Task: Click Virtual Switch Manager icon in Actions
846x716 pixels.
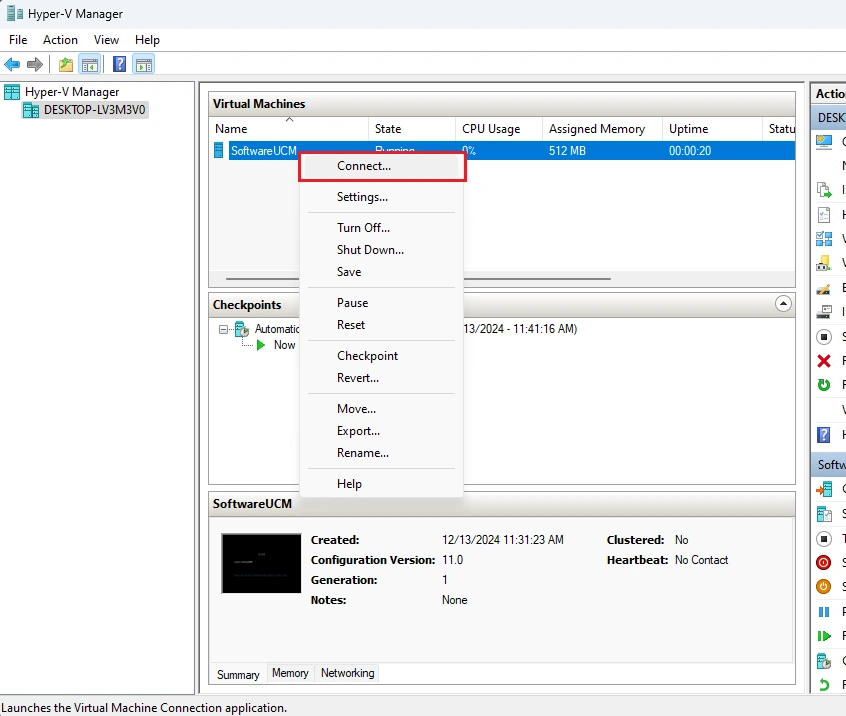Action: click(x=823, y=238)
